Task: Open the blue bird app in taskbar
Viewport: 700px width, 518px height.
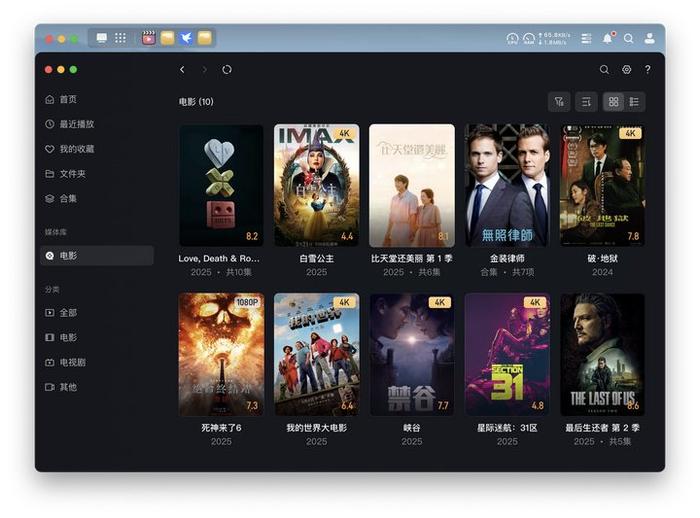Action: (186, 38)
